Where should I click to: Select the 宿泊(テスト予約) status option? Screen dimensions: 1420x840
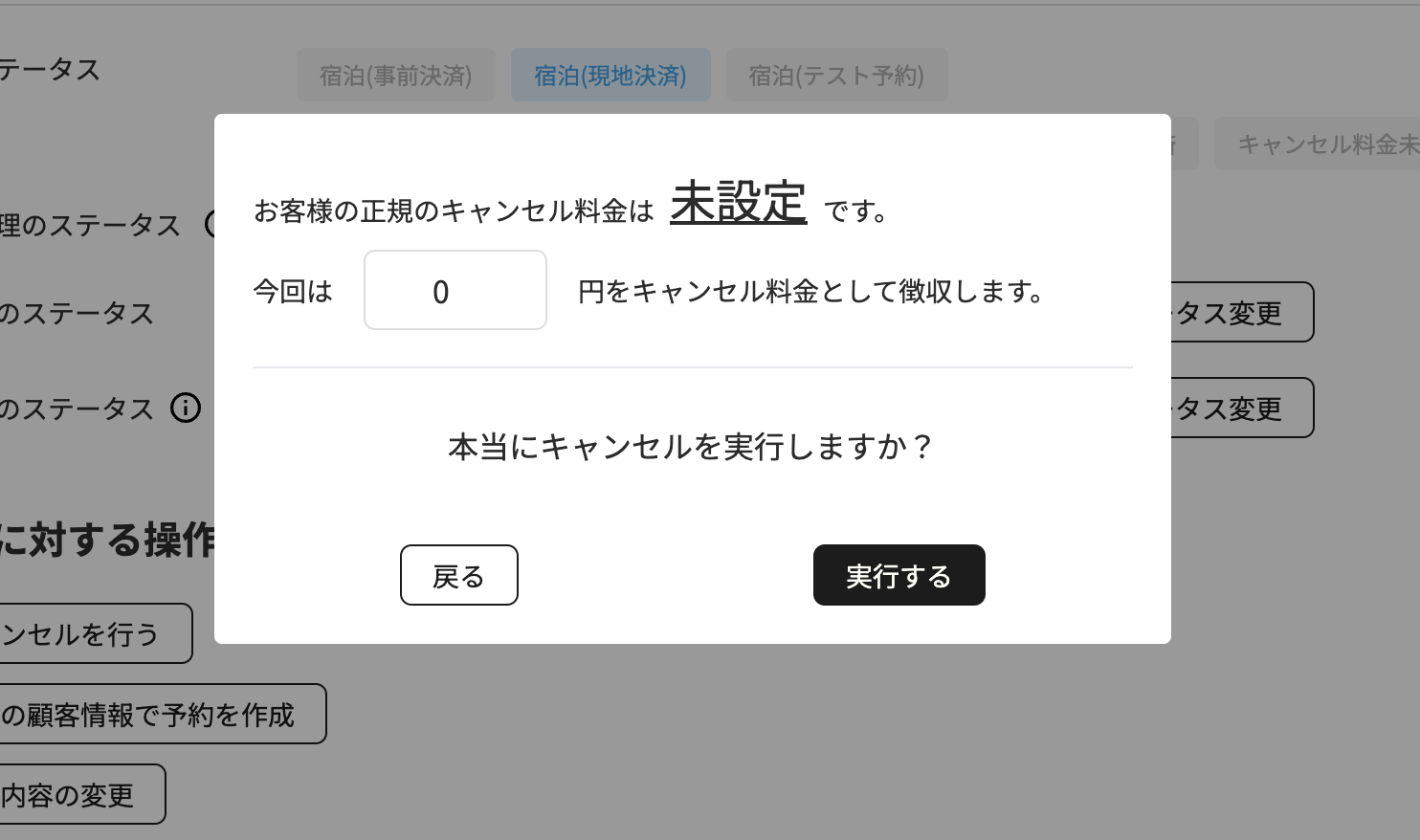pos(836,75)
